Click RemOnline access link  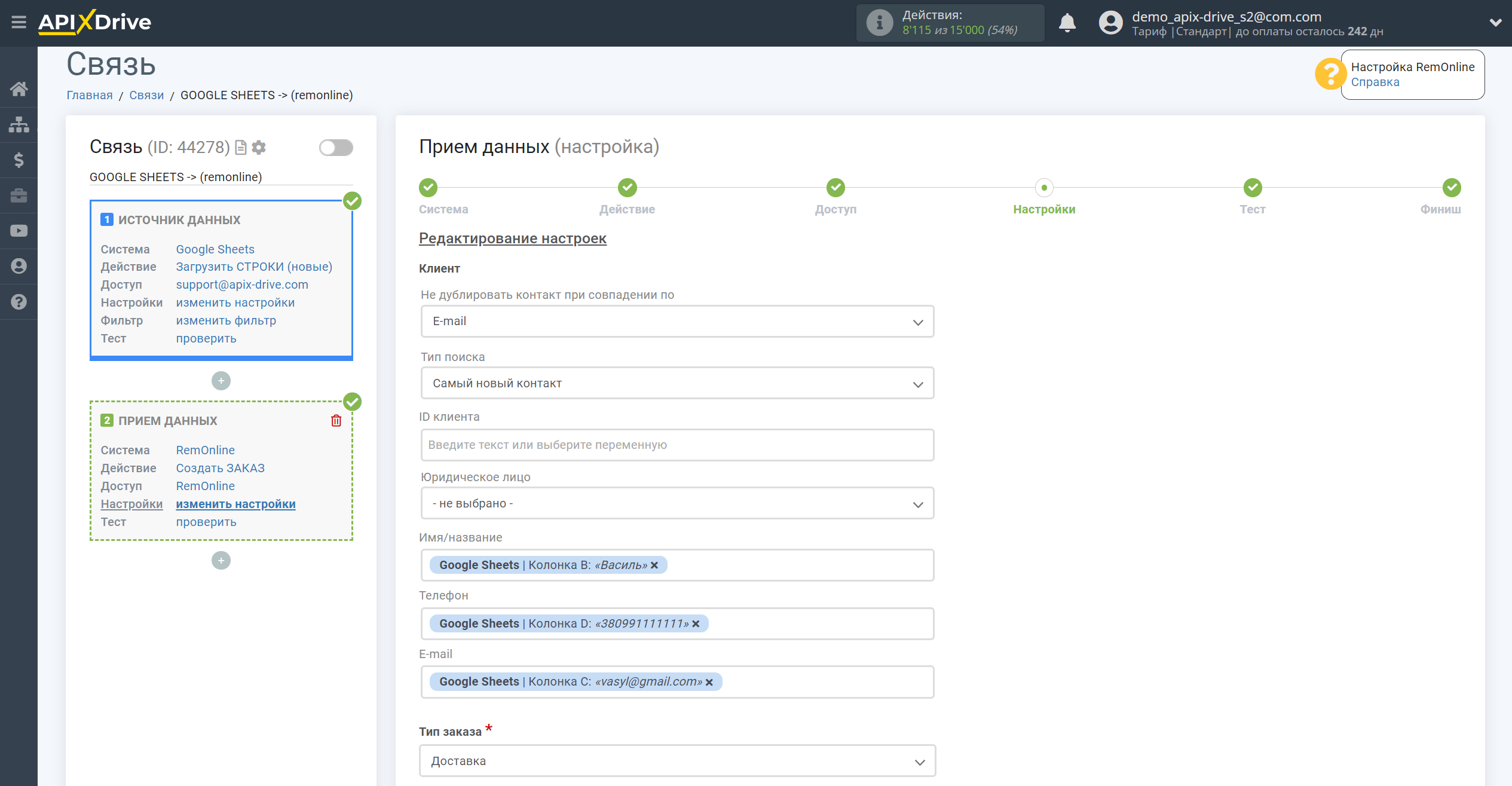click(x=205, y=486)
